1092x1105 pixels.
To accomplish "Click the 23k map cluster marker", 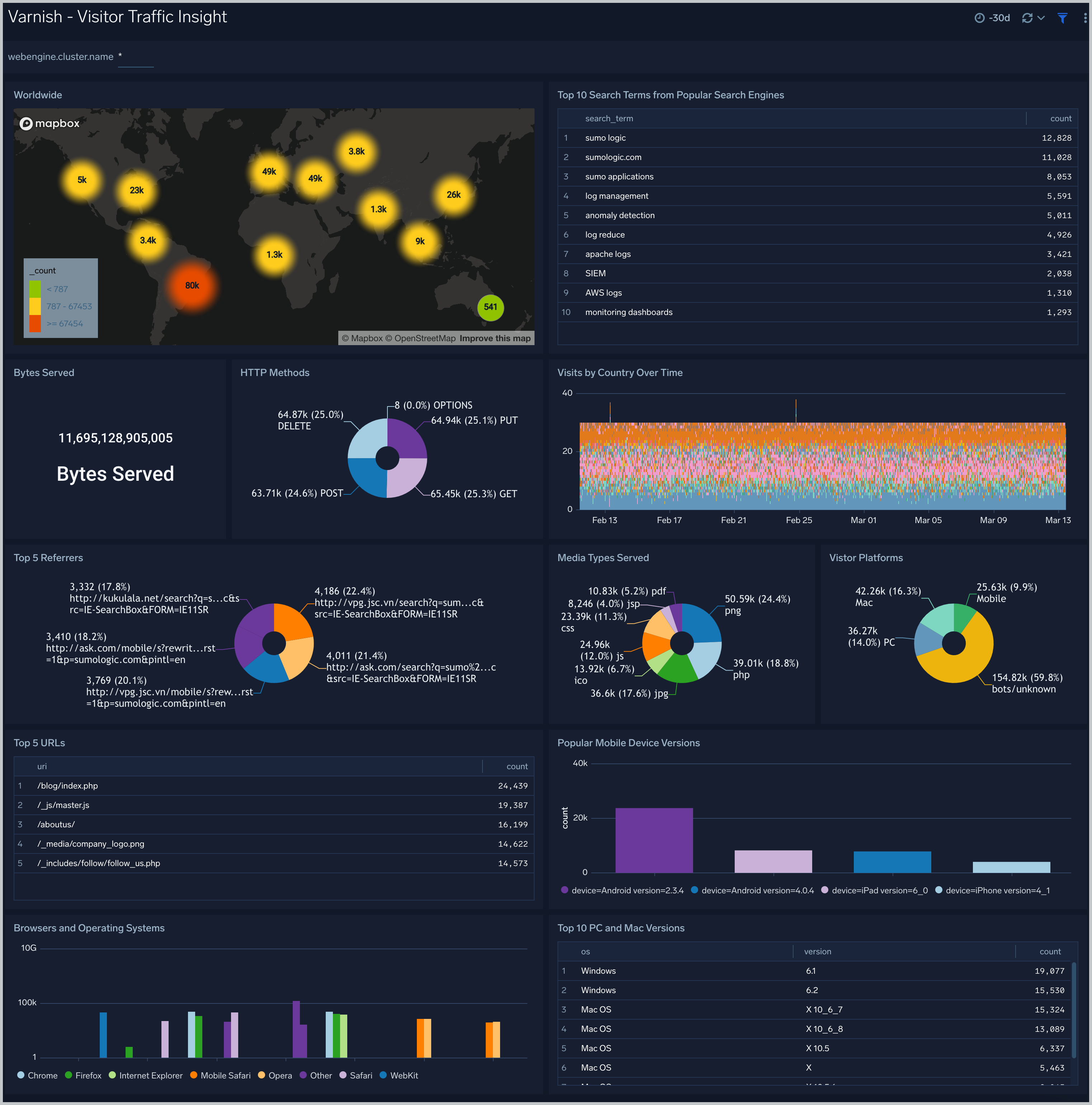I will pos(136,191).
